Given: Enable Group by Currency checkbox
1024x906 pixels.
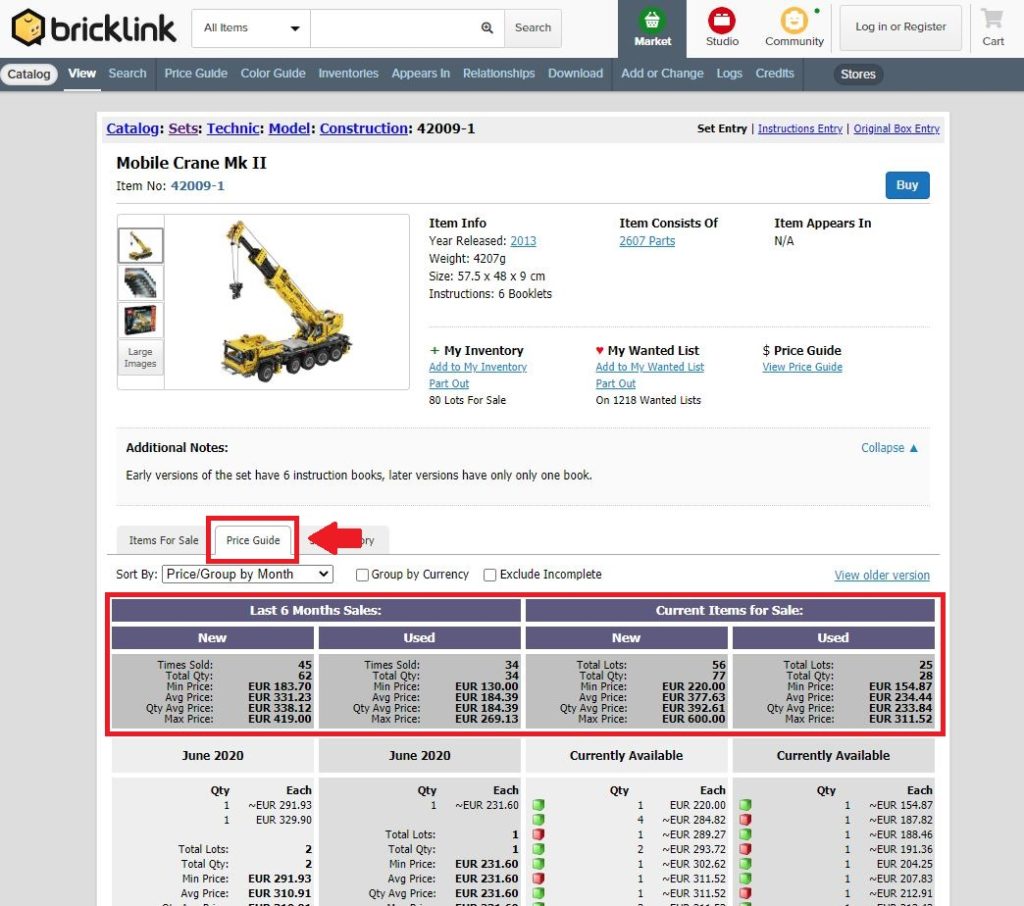Looking at the screenshot, I should point(362,575).
